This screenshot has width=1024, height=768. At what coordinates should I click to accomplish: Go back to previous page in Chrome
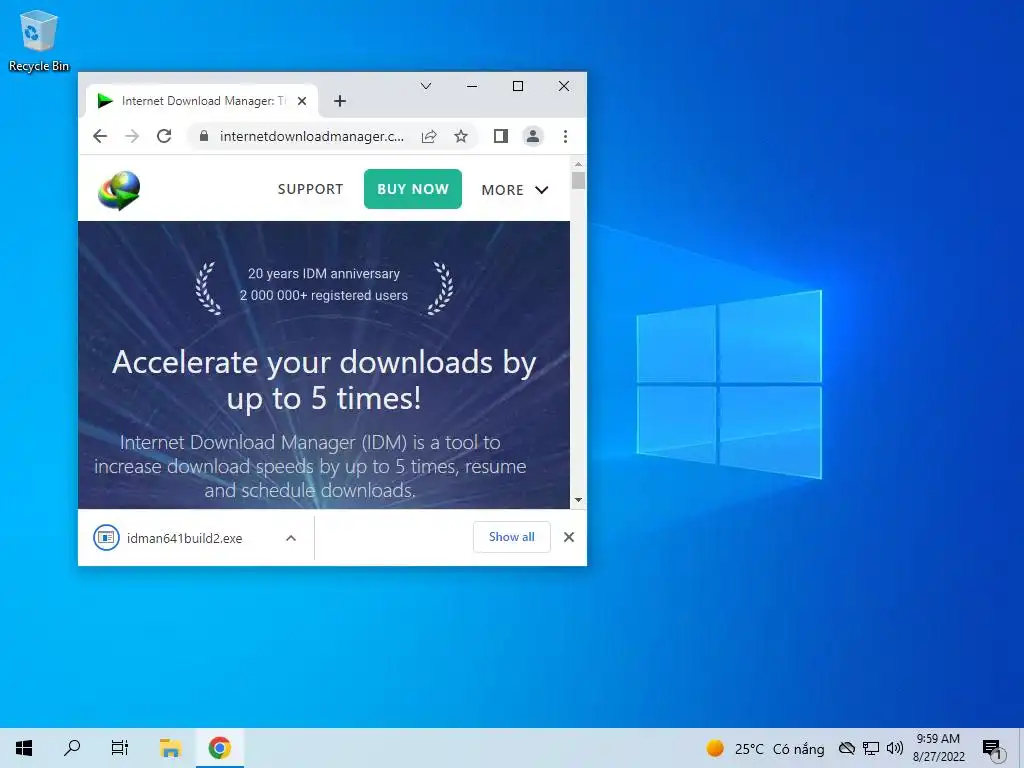(x=100, y=136)
